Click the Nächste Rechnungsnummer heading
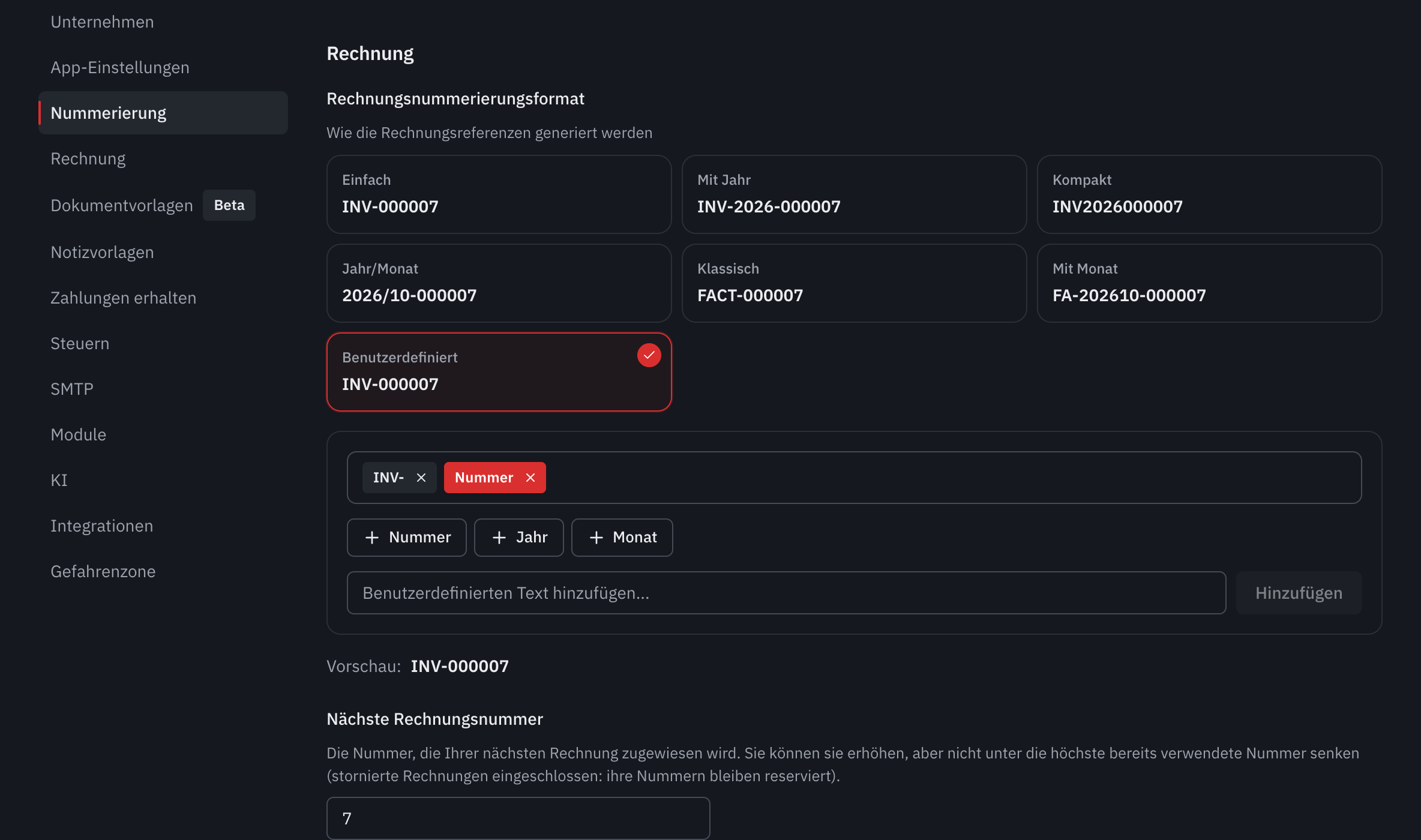Screen dimensions: 1421x840 coord(434,719)
